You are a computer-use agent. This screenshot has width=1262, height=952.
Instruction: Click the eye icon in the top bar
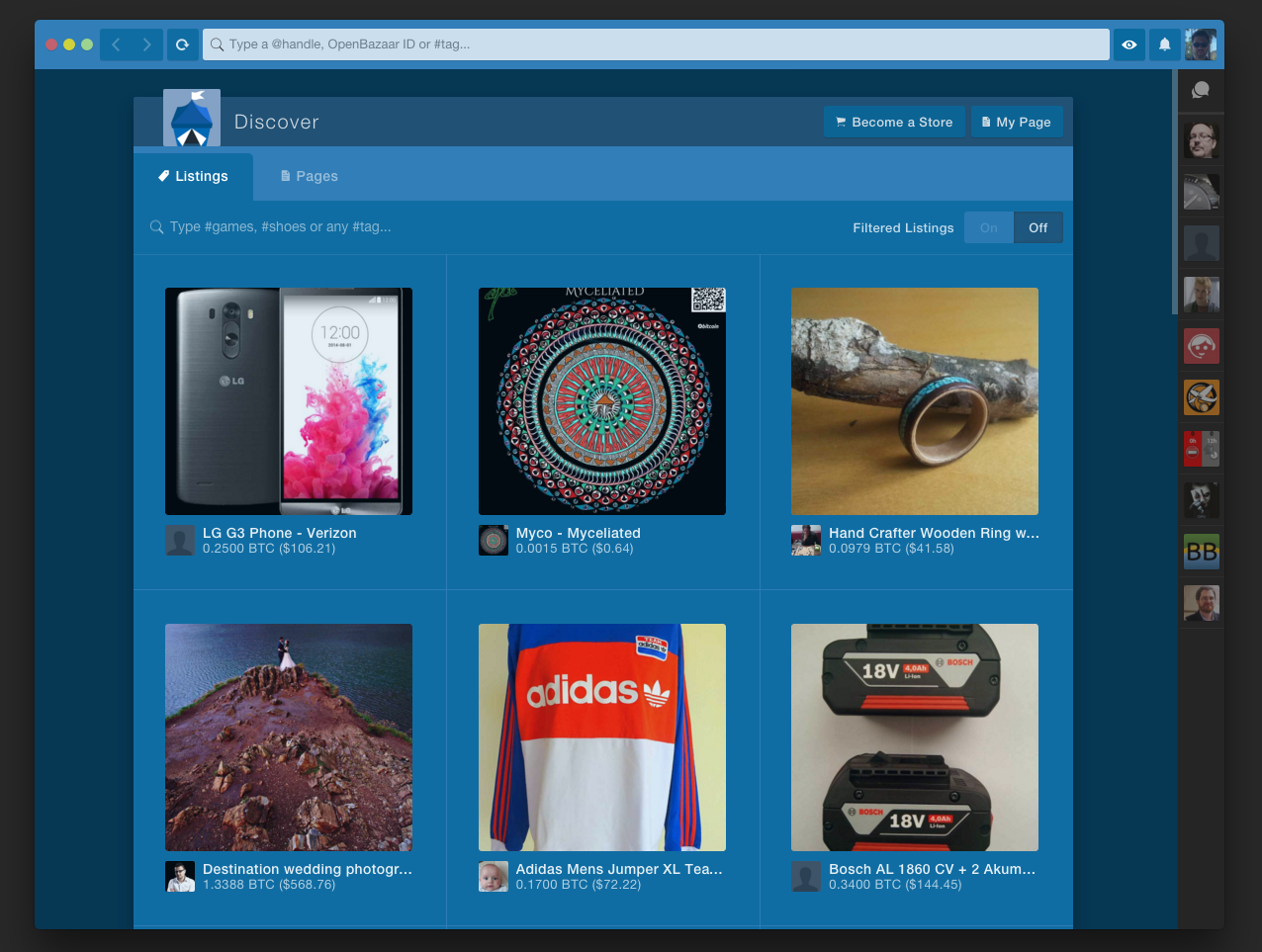point(1129,44)
